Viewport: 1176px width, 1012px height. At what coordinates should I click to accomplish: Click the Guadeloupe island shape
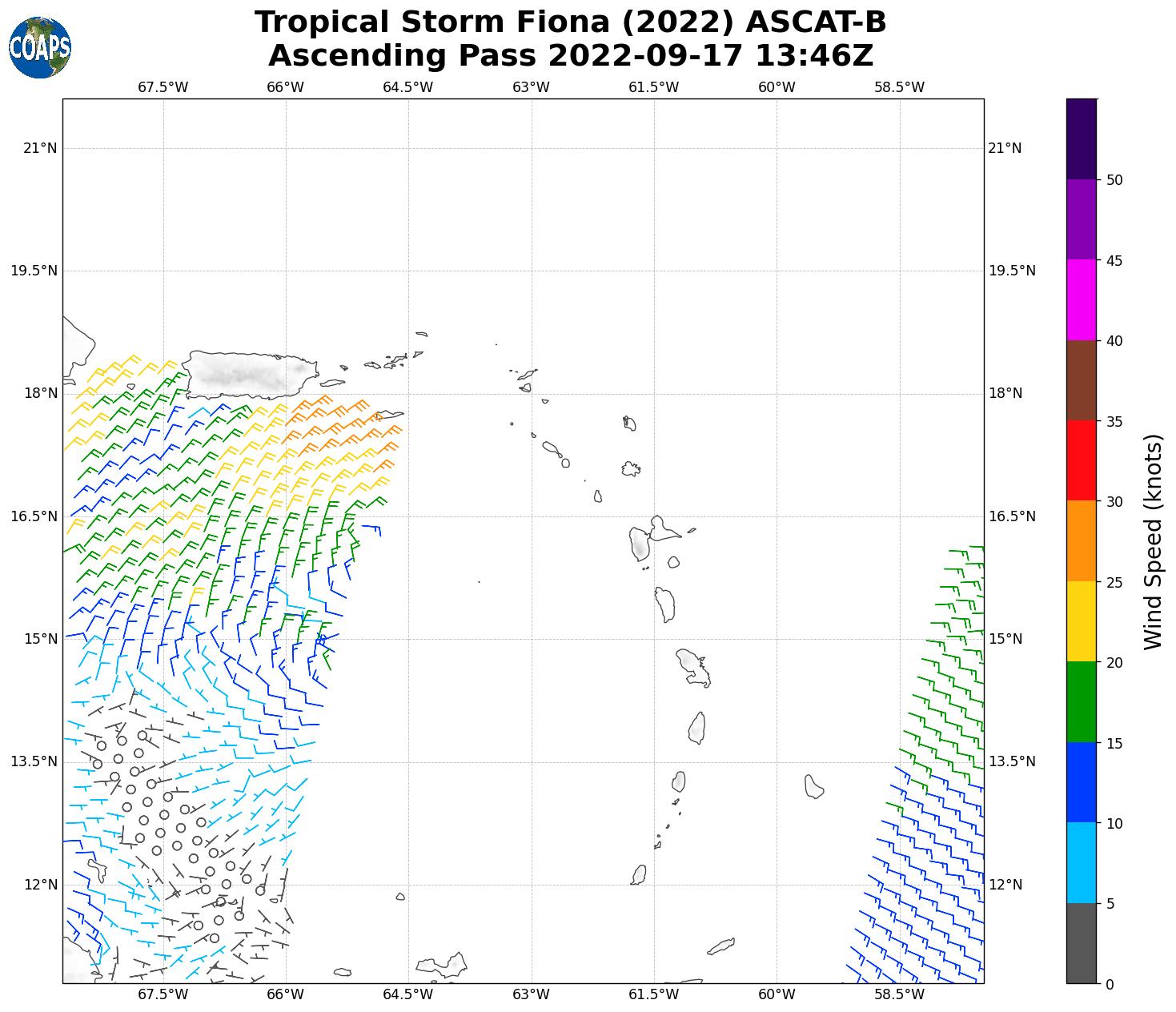[640, 543]
